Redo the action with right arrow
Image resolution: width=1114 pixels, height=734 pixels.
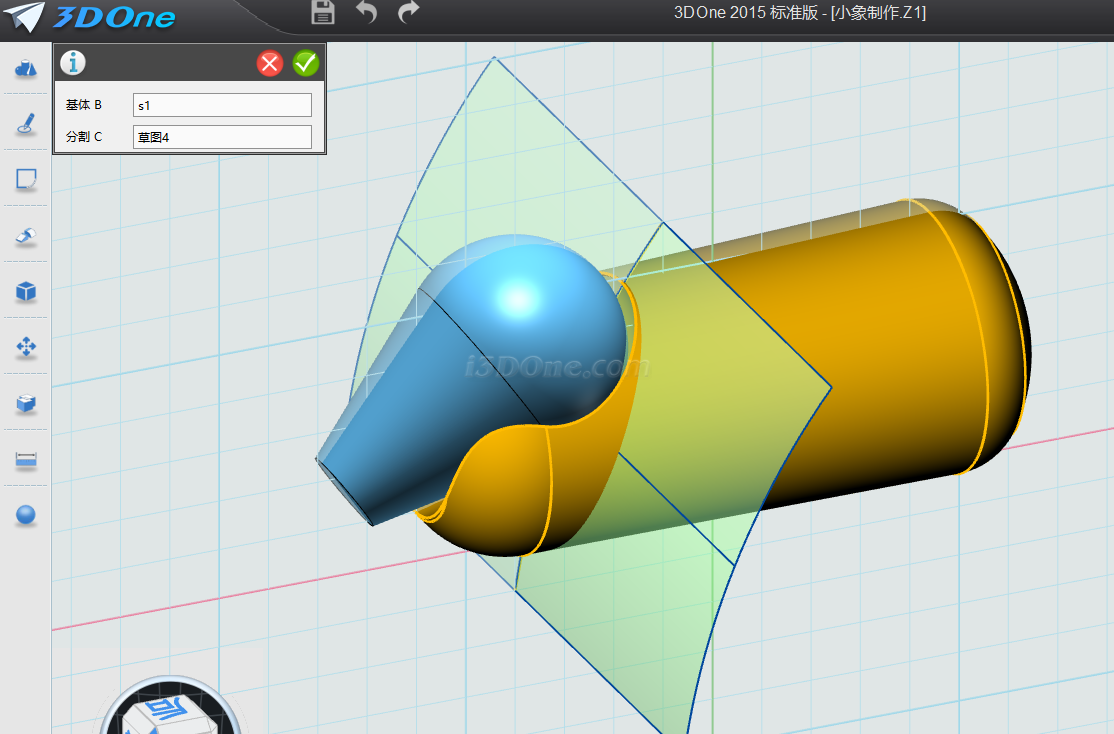(408, 13)
